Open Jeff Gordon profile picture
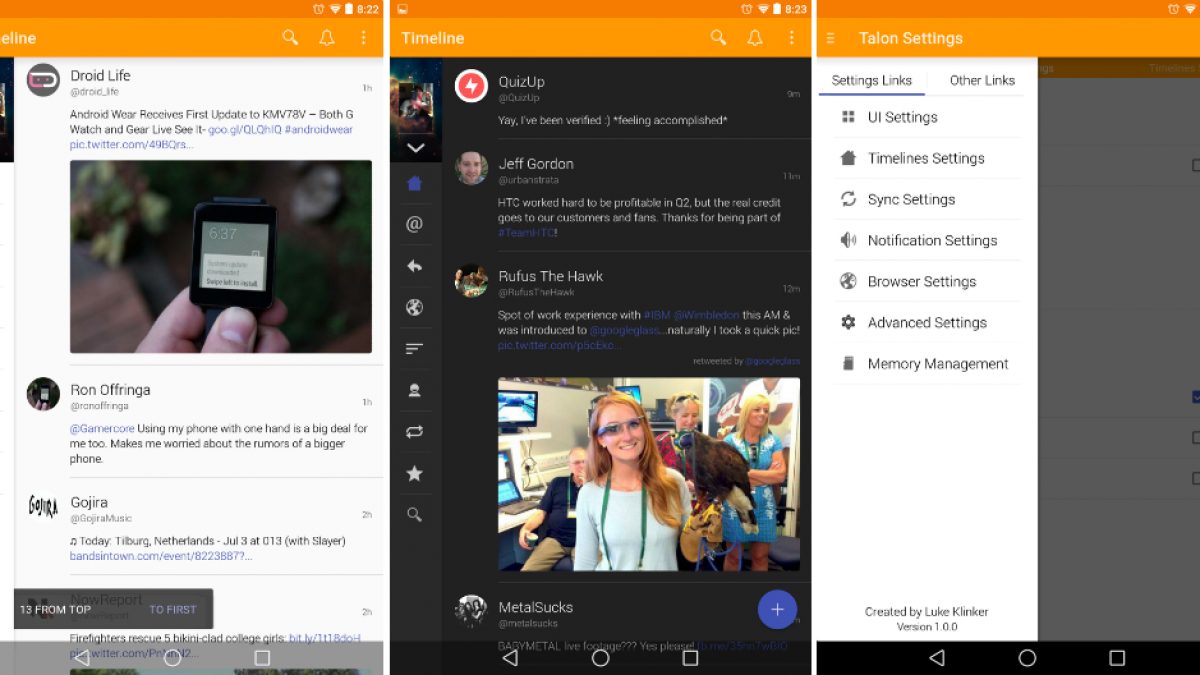Viewport: 1200px width, 675px height. pos(471,168)
